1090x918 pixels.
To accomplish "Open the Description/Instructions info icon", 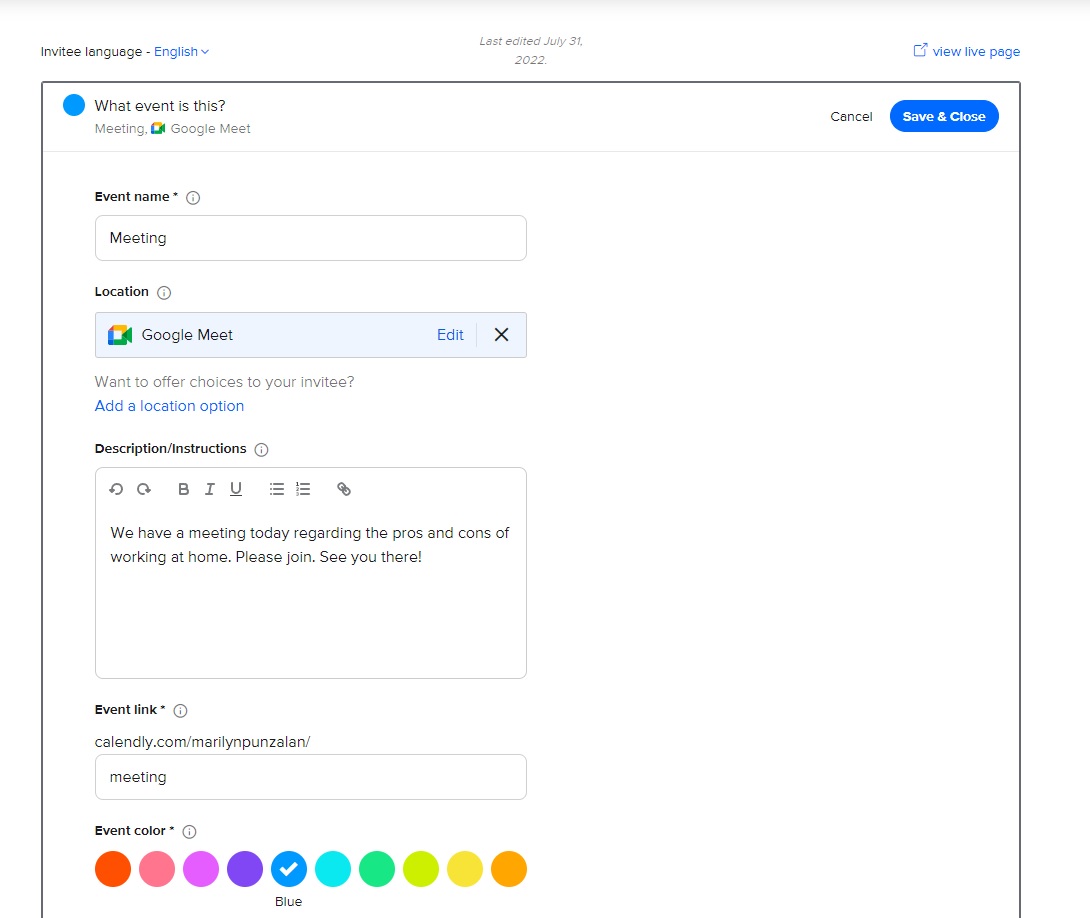I will (261, 450).
